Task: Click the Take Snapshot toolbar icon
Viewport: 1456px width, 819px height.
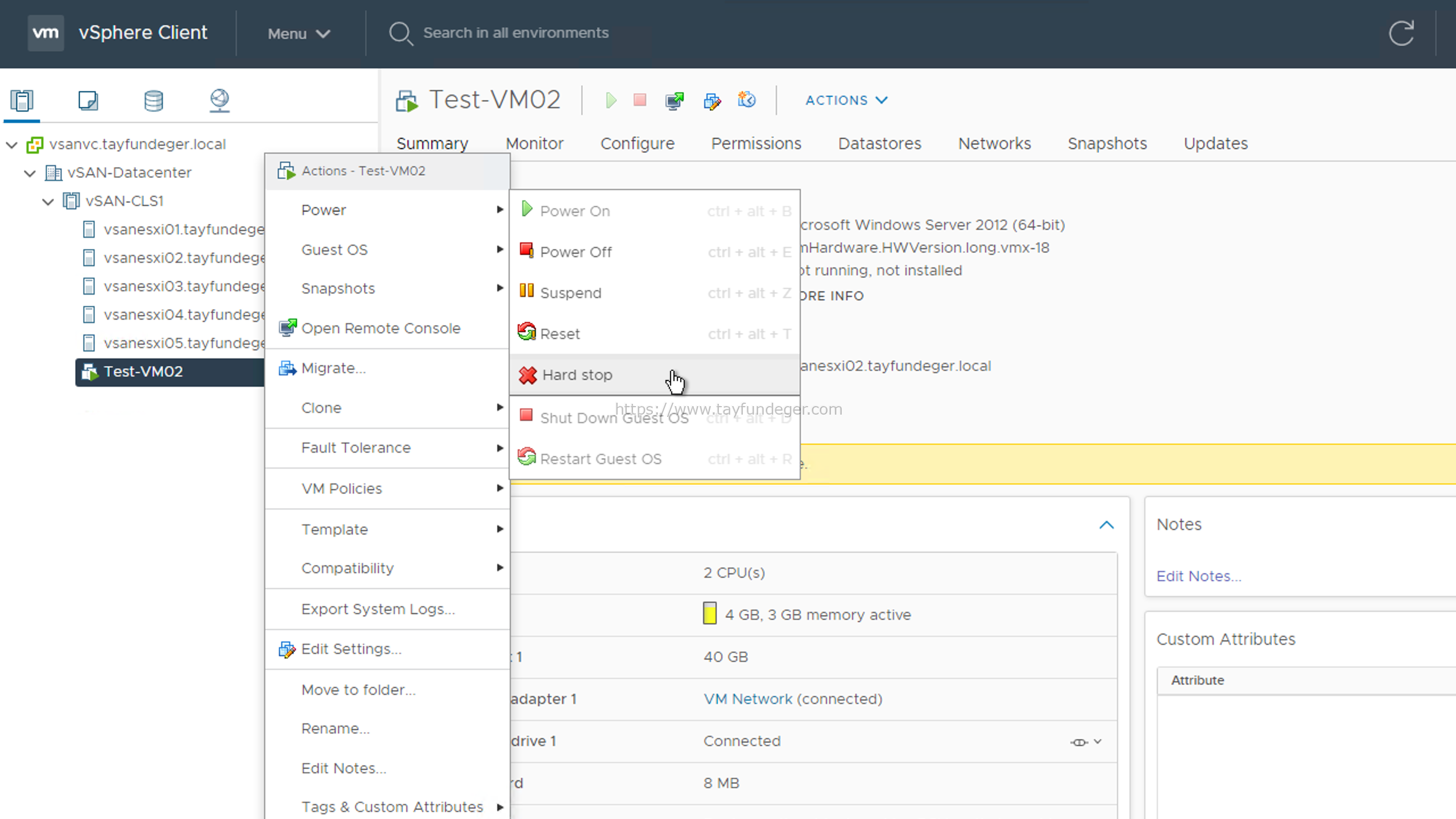Action: point(747,100)
